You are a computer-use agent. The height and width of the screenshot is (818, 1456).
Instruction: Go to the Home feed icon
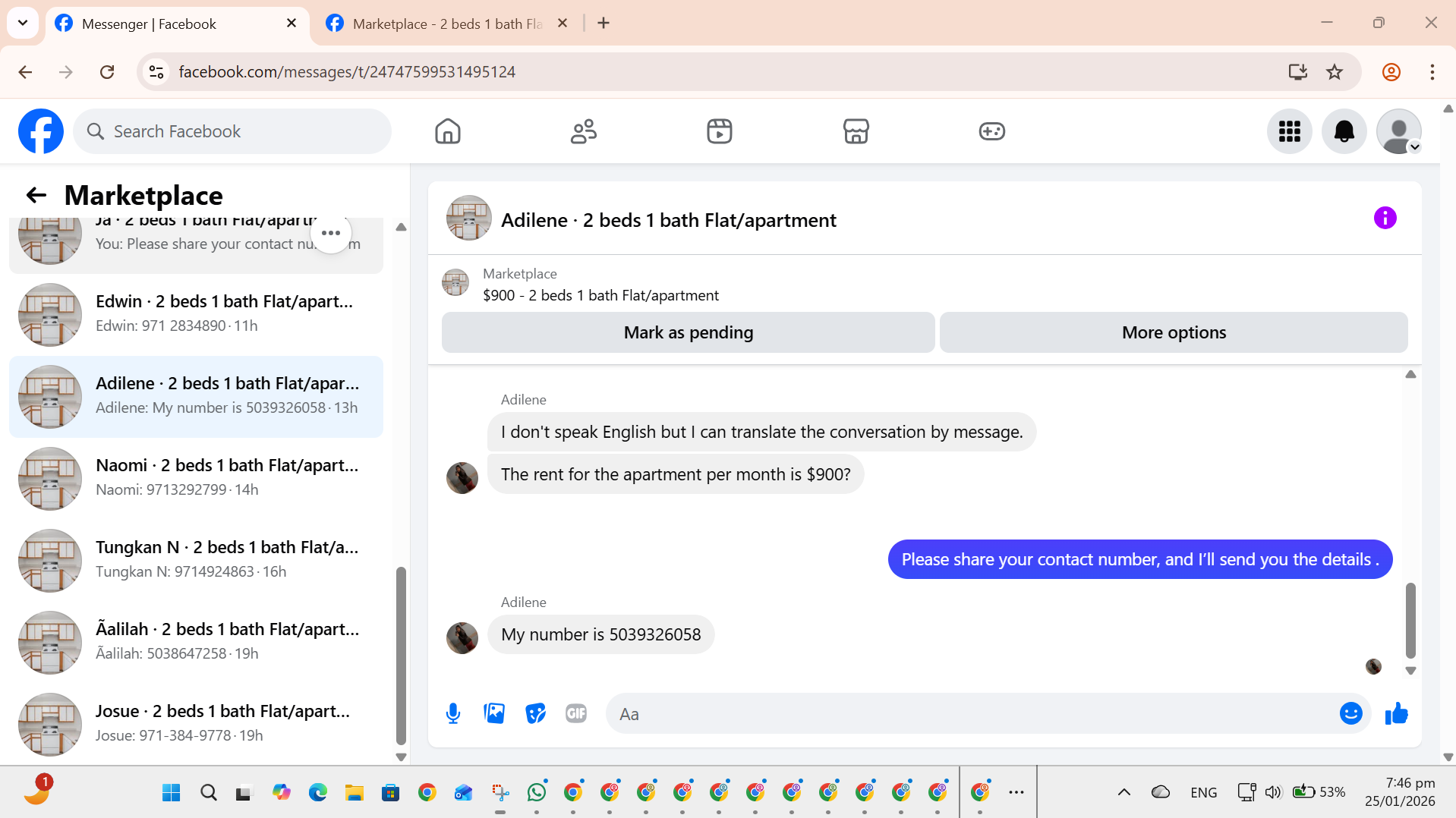[x=448, y=131]
